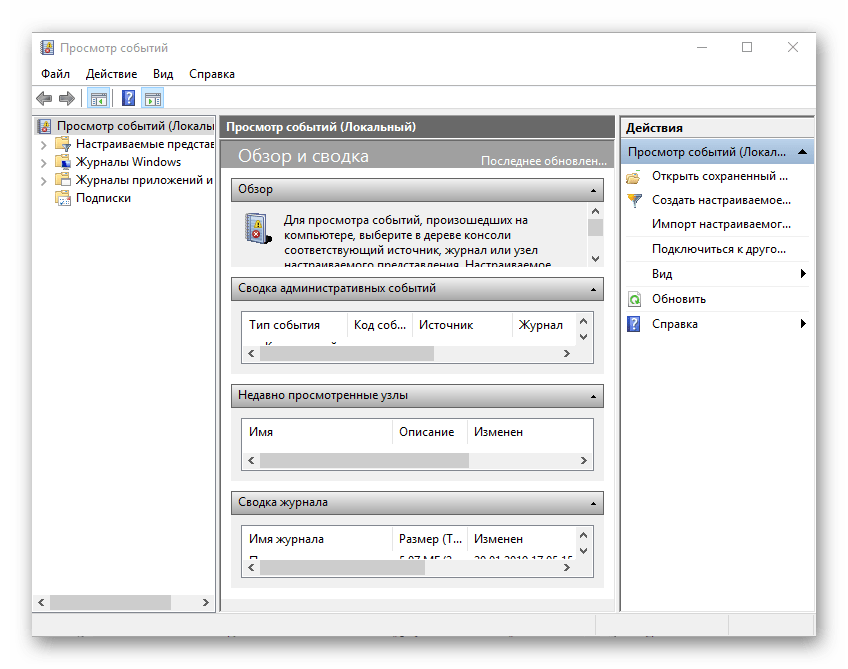Image resolution: width=848 pixels, height=669 pixels.
Task: Click the Последнее обновление text in header
Action: [x=544, y=161]
